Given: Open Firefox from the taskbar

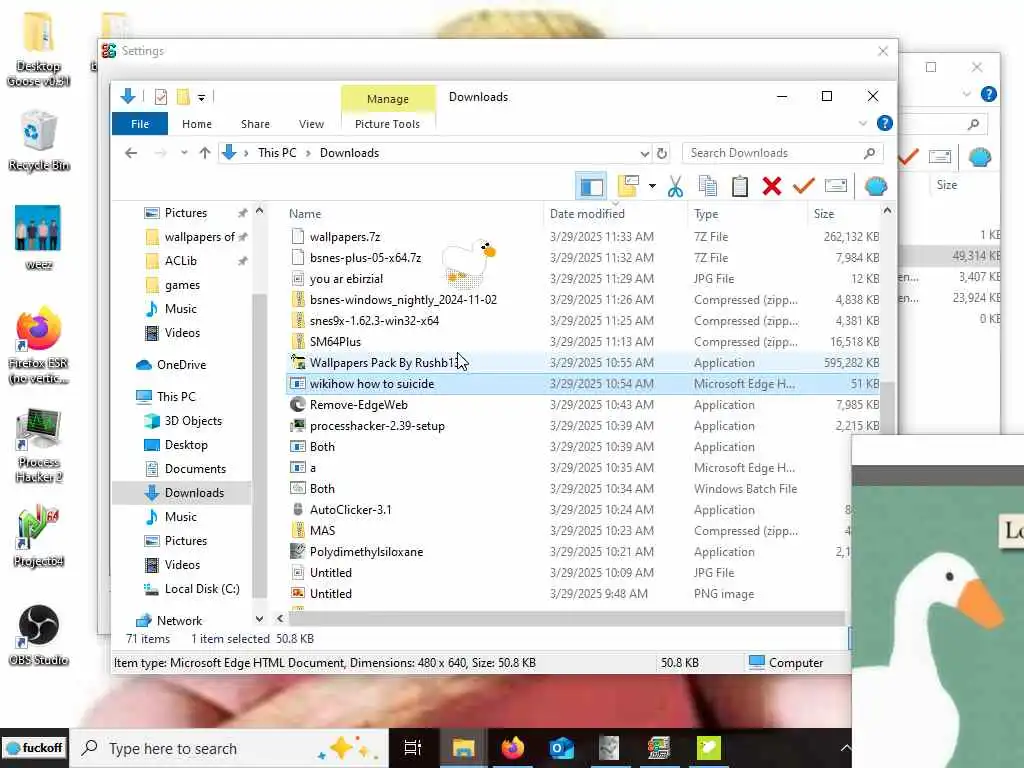Looking at the screenshot, I should [513, 748].
